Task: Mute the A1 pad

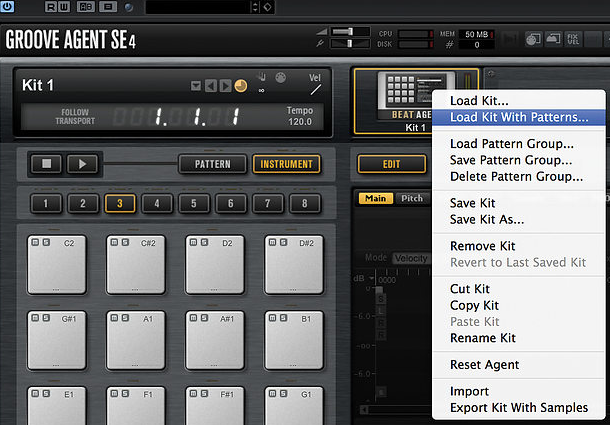Action: click(113, 318)
